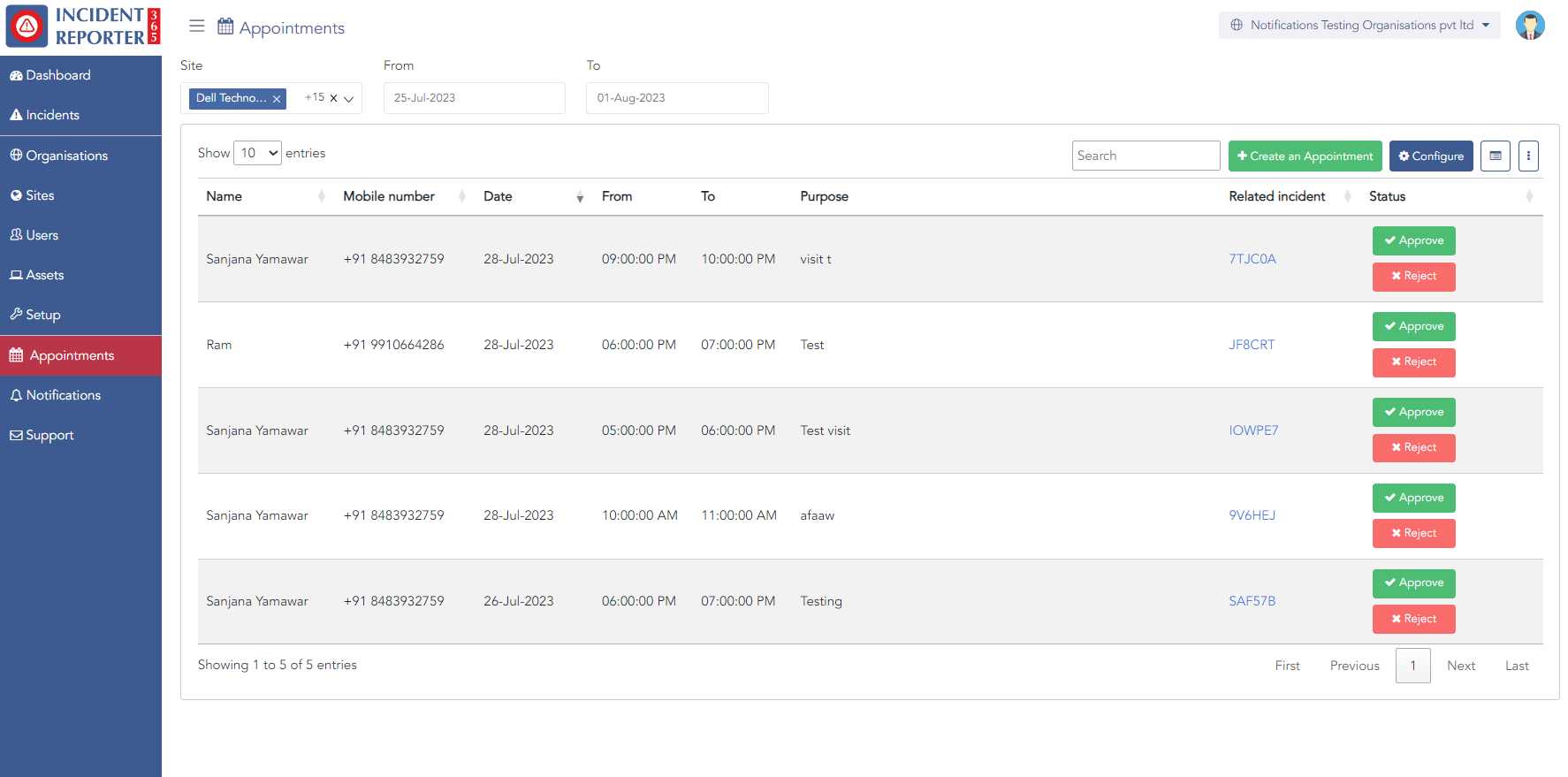
Task: Click the hamburger menu icon to collapse sidebar
Action: pyautogui.click(x=196, y=27)
